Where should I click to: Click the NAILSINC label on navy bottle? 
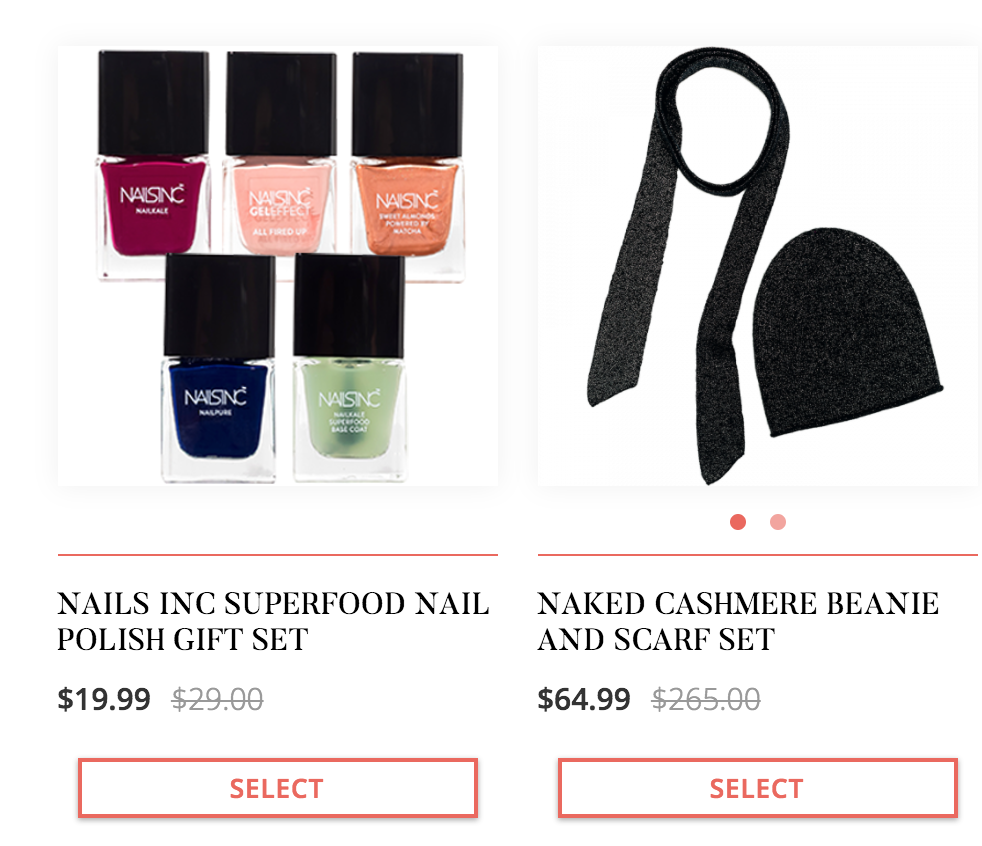click(215, 397)
